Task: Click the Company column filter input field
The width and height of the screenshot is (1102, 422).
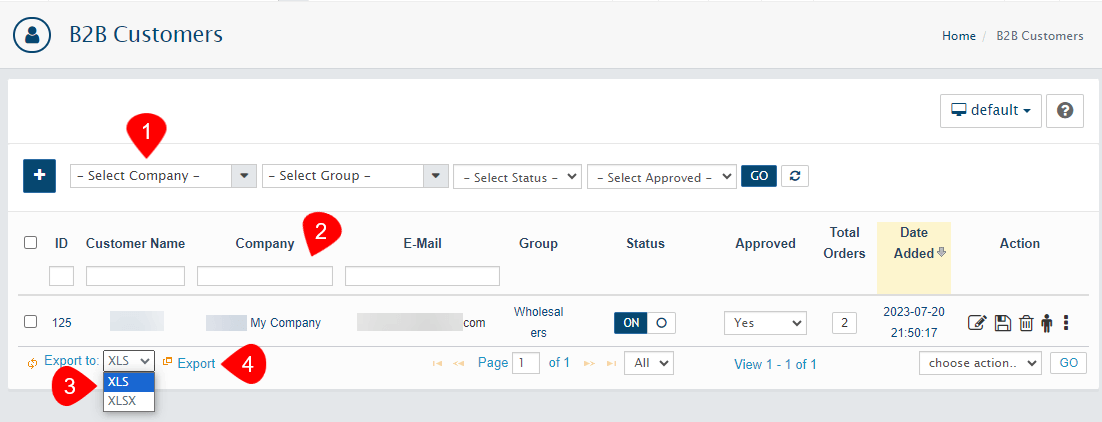Action: 265,276
